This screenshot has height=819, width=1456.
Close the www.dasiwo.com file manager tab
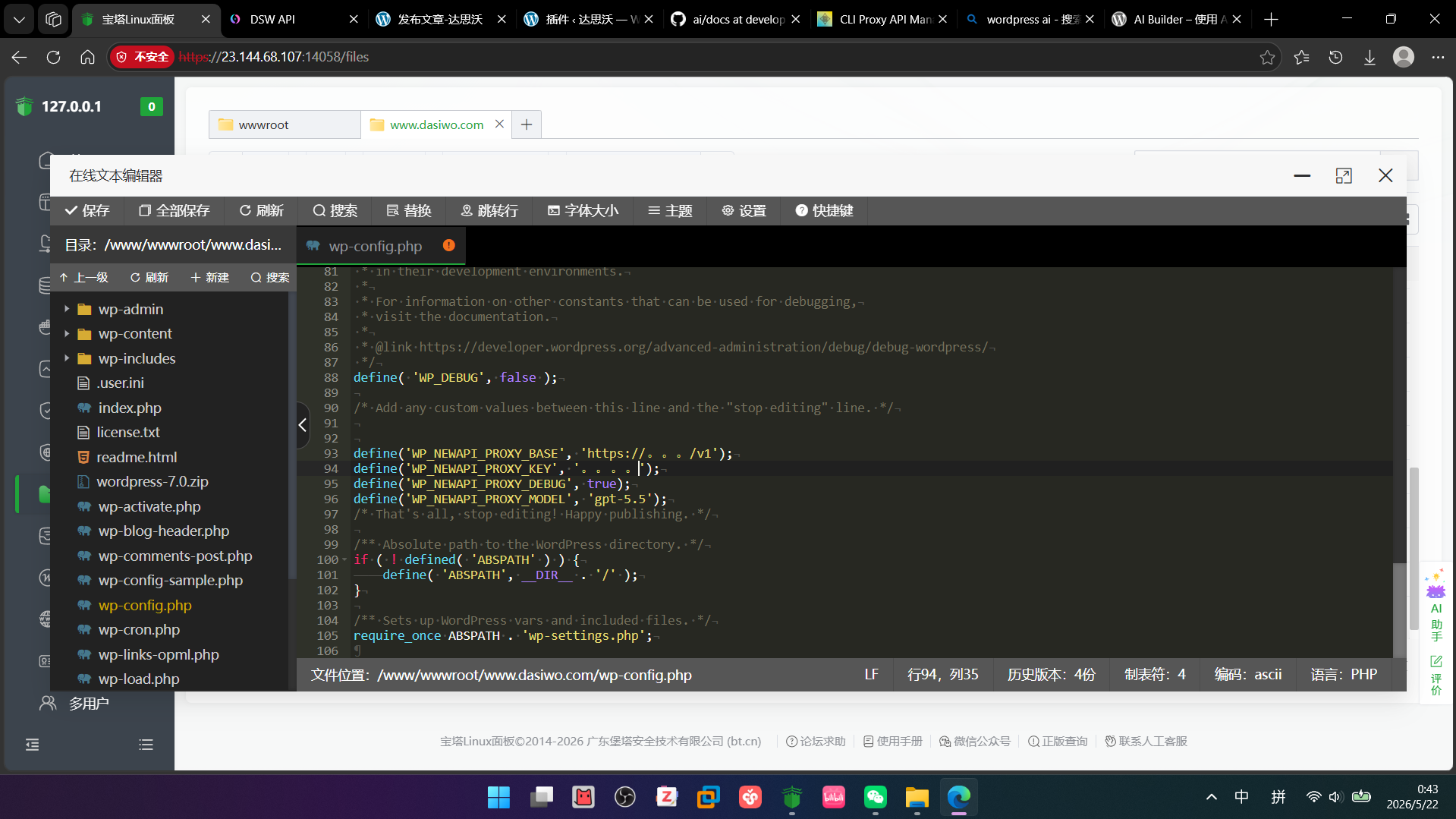(499, 124)
